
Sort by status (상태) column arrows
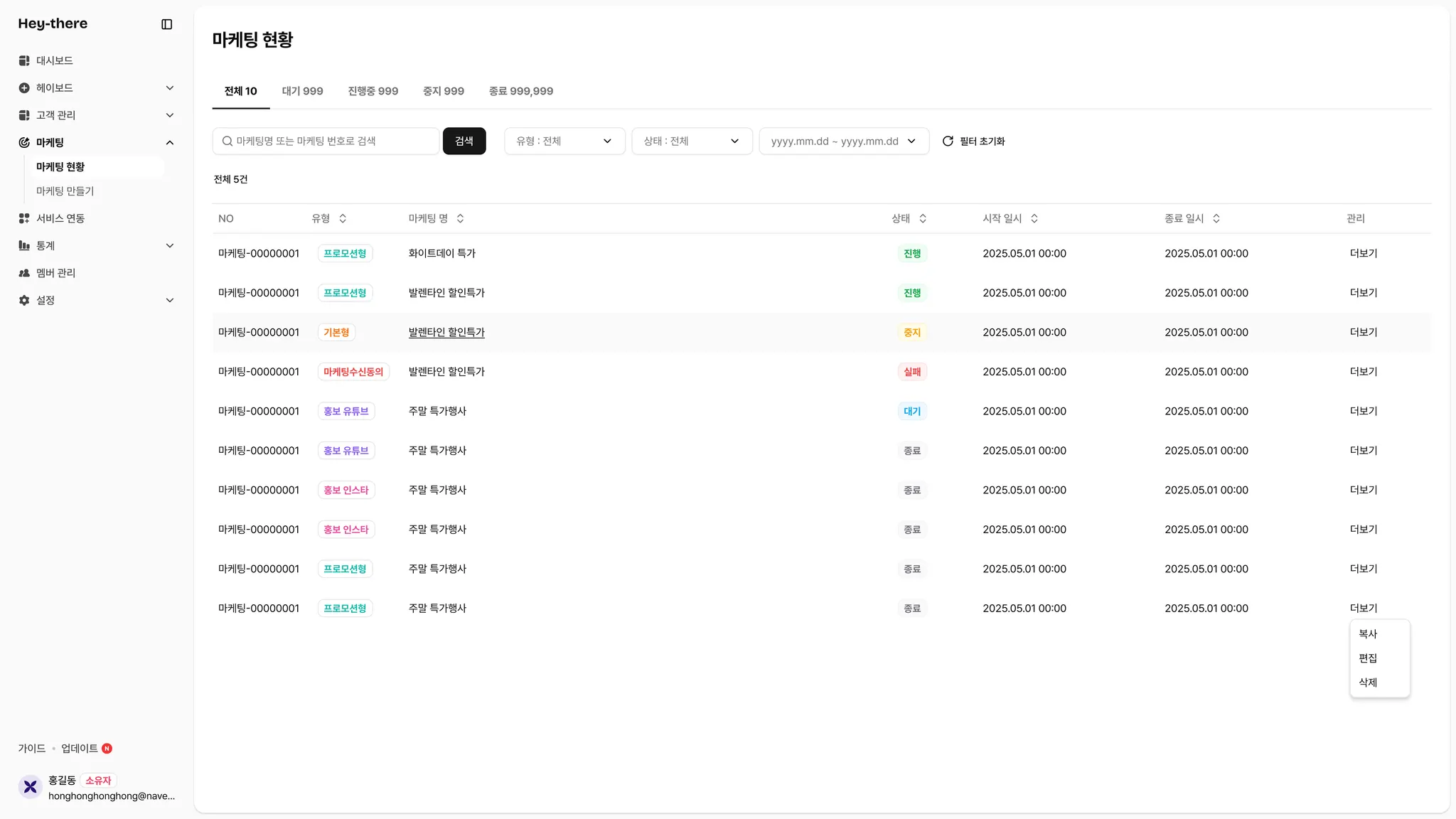coord(923,218)
